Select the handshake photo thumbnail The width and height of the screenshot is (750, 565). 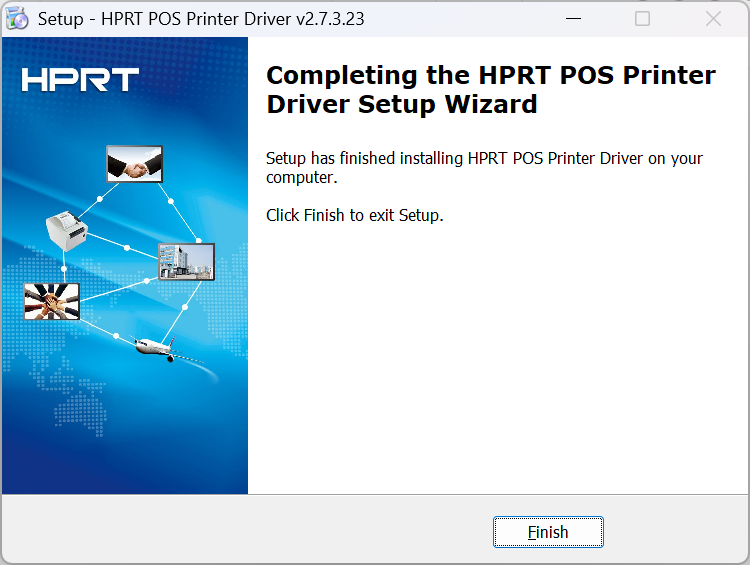click(134, 164)
